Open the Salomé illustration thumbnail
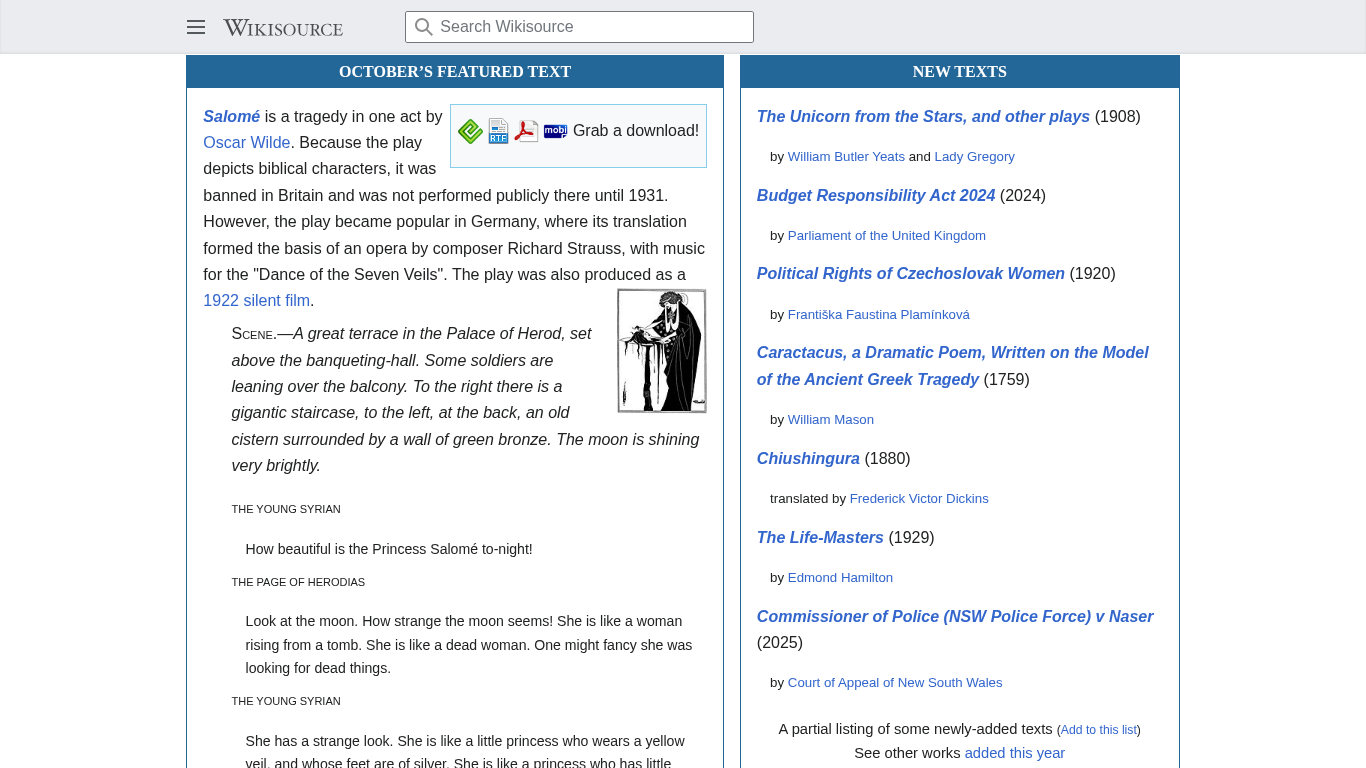 click(x=662, y=351)
